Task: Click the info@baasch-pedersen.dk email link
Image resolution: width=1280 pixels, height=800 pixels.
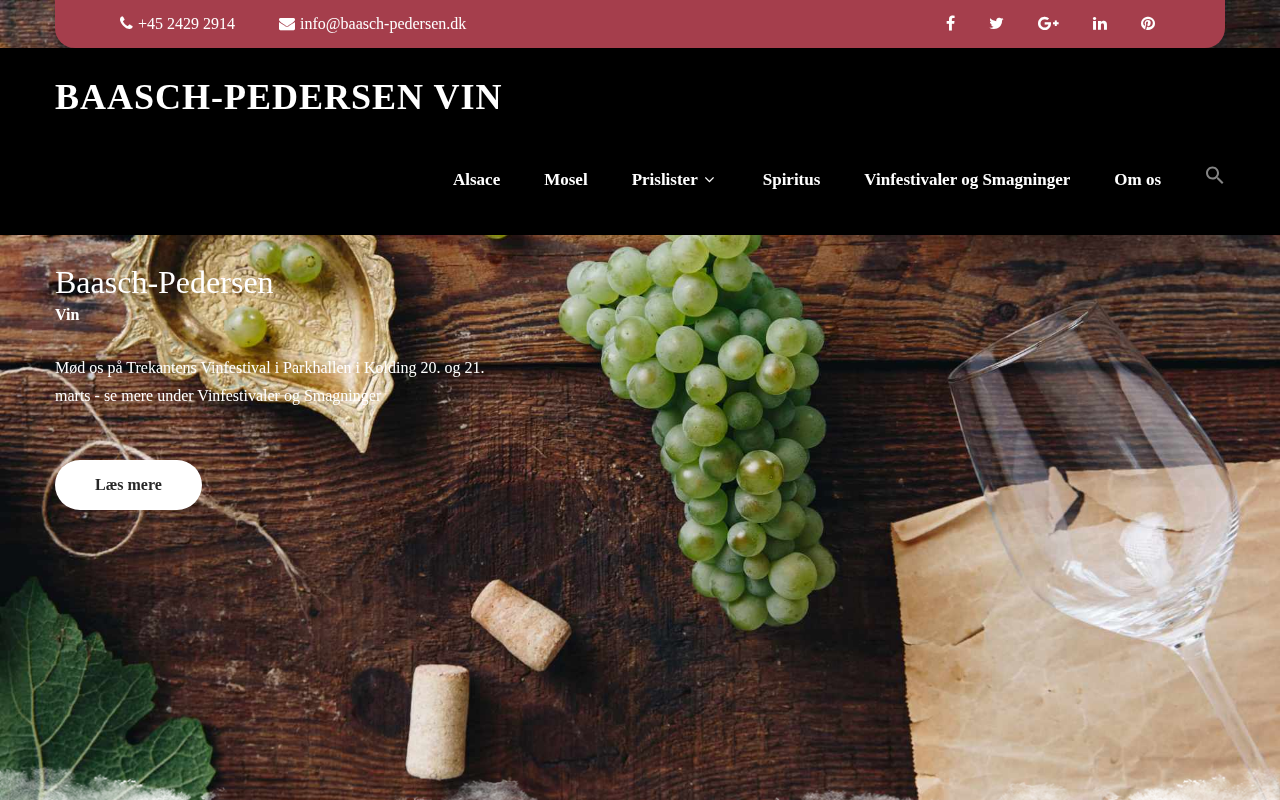Action: [x=383, y=24]
